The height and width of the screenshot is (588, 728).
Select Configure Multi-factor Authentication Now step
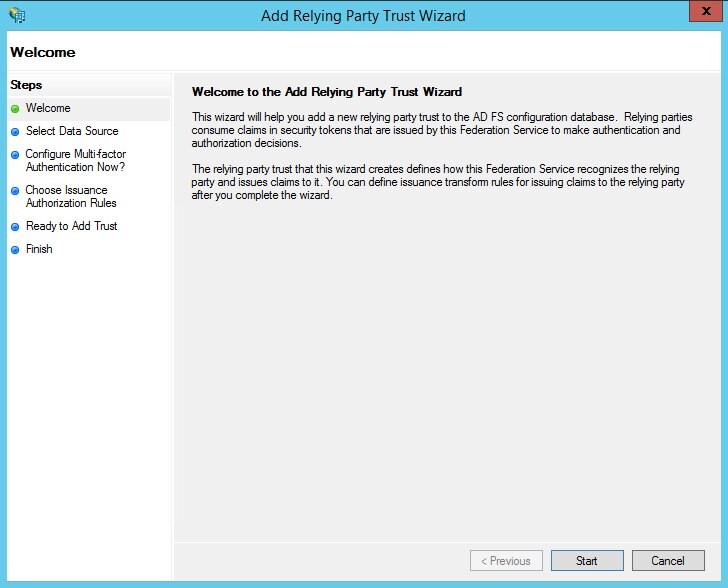coord(75,160)
